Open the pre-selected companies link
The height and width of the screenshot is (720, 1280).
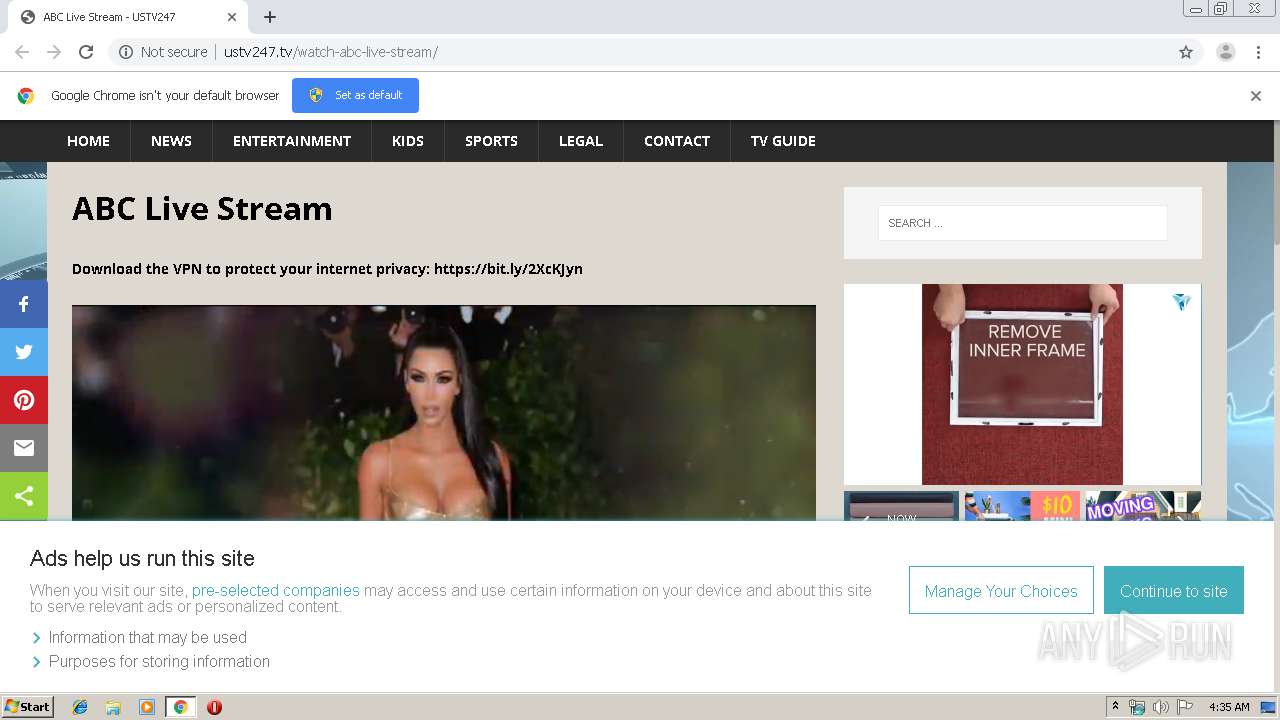pos(275,590)
